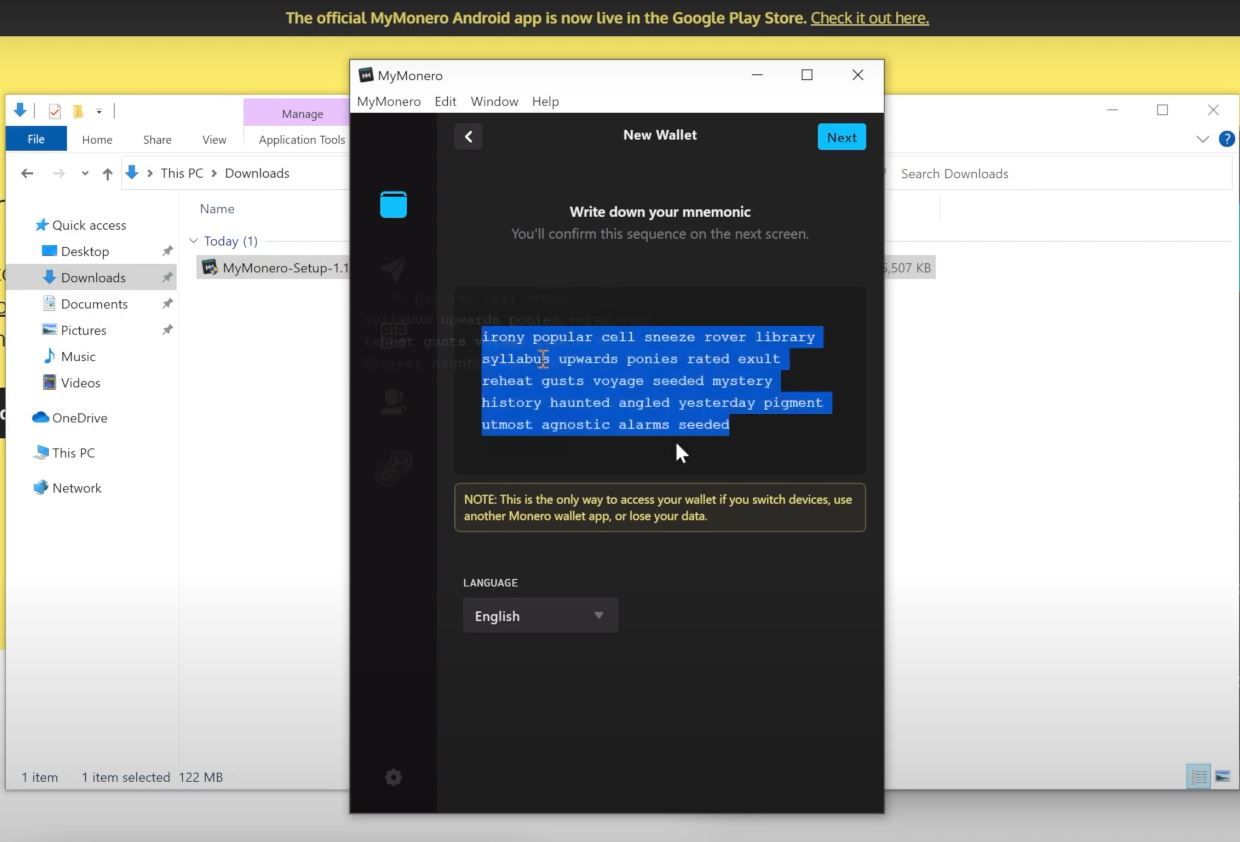
Task: Open the wallets tab icon in MyMonero sidebar
Action: click(x=393, y=204)
